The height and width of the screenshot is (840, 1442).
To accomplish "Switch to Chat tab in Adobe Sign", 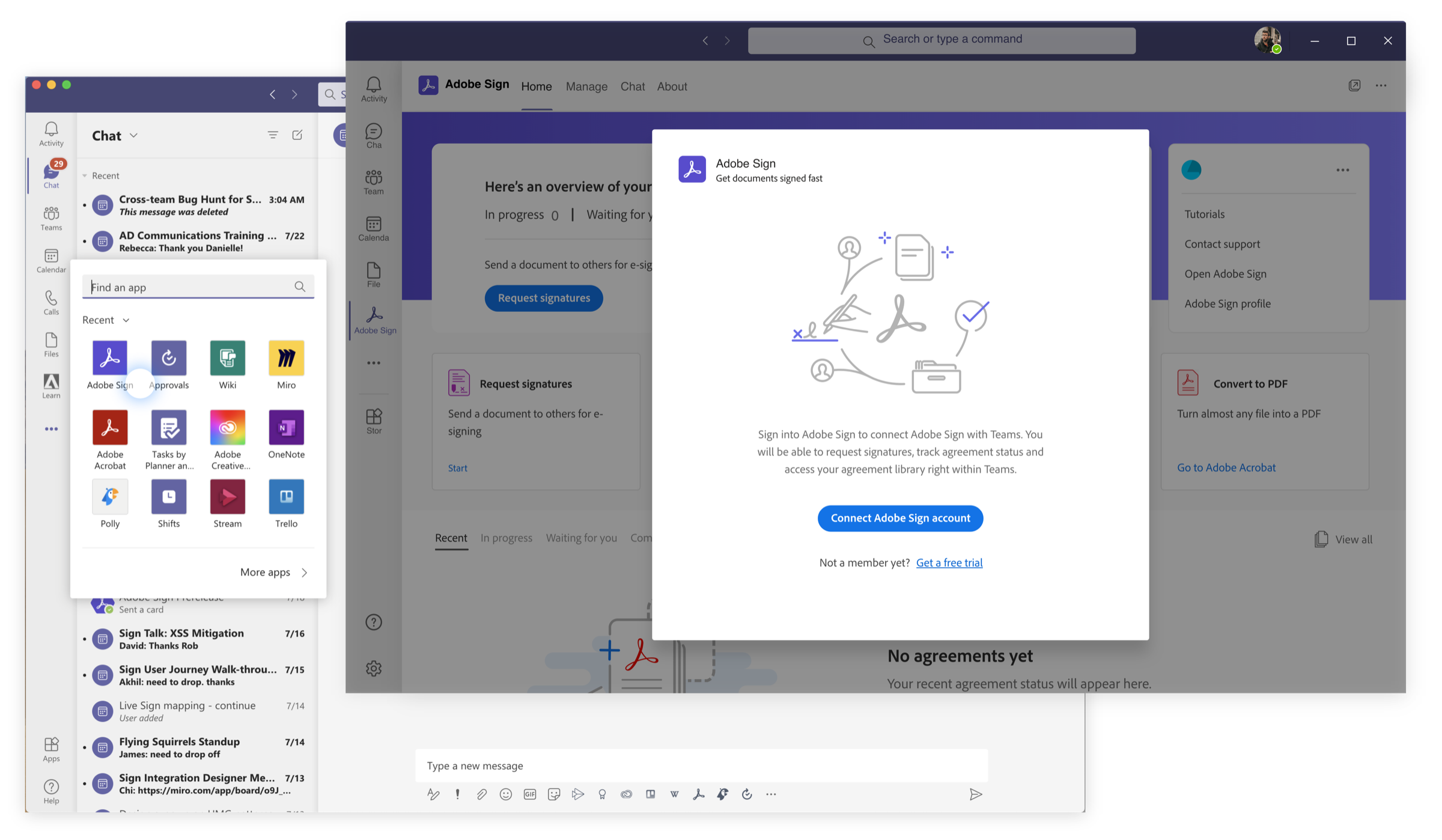I will click(x=633, y=87).
